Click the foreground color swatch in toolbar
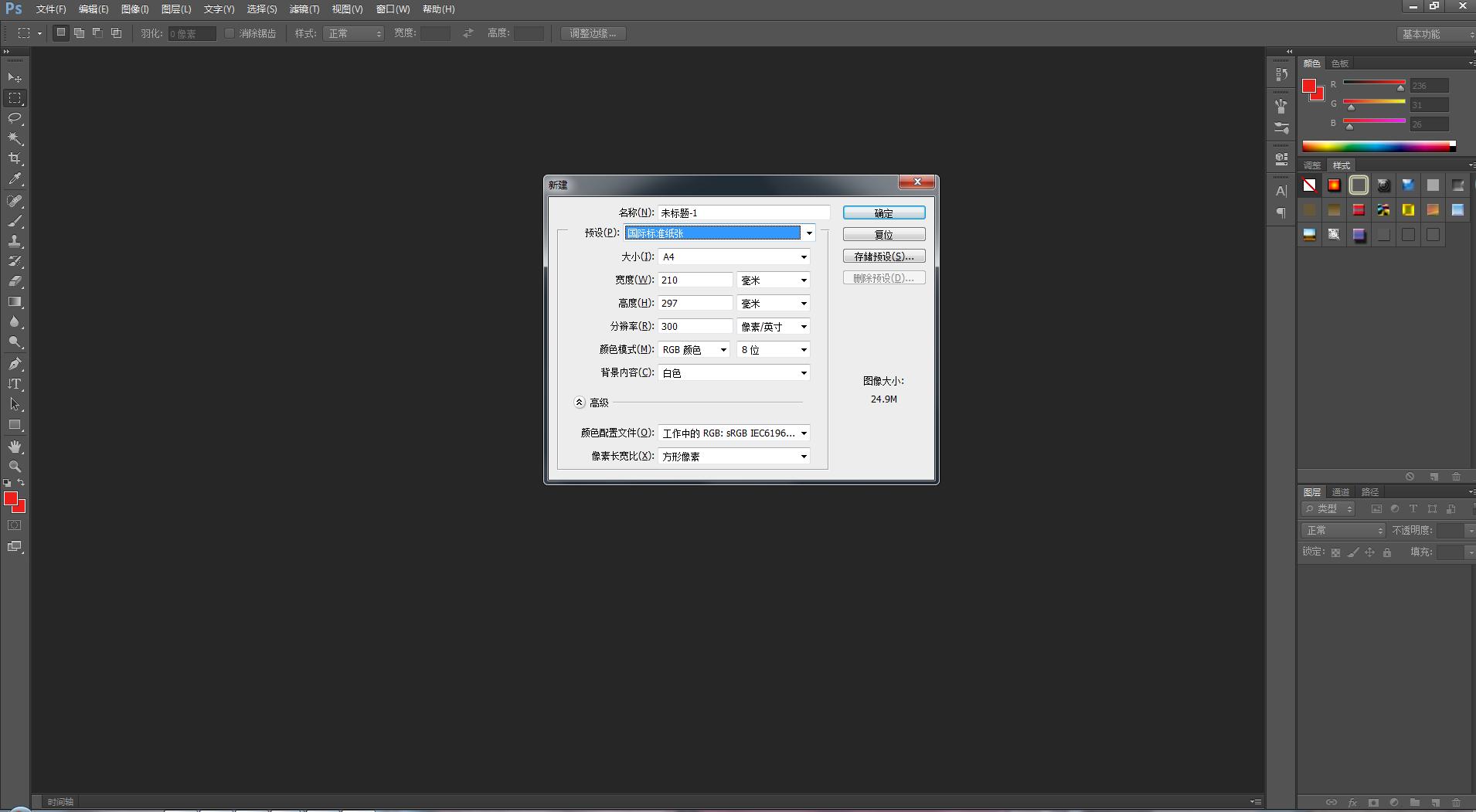 tap(10, 499)
